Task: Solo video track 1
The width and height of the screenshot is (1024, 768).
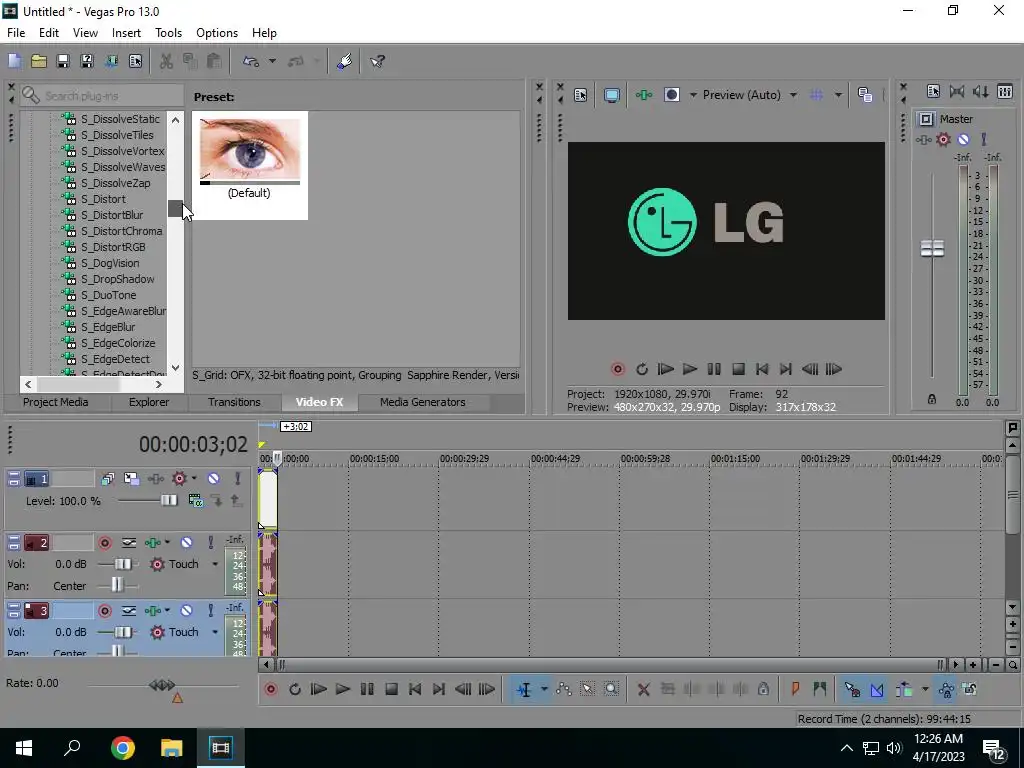Action: 238,479
